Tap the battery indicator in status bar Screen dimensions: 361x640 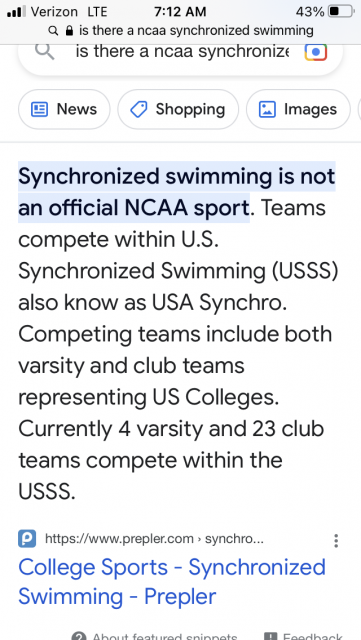(x=341, y=11)
